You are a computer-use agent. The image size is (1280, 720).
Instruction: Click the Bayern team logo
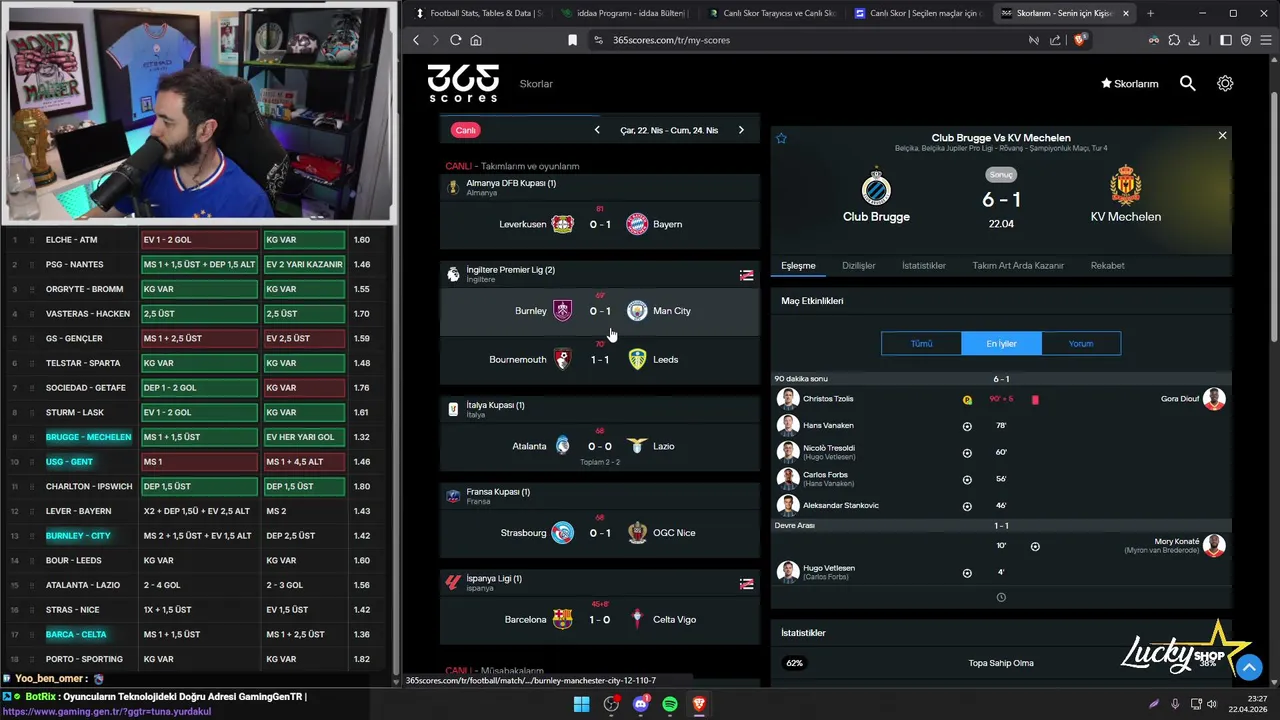click(x=637, y=224)
